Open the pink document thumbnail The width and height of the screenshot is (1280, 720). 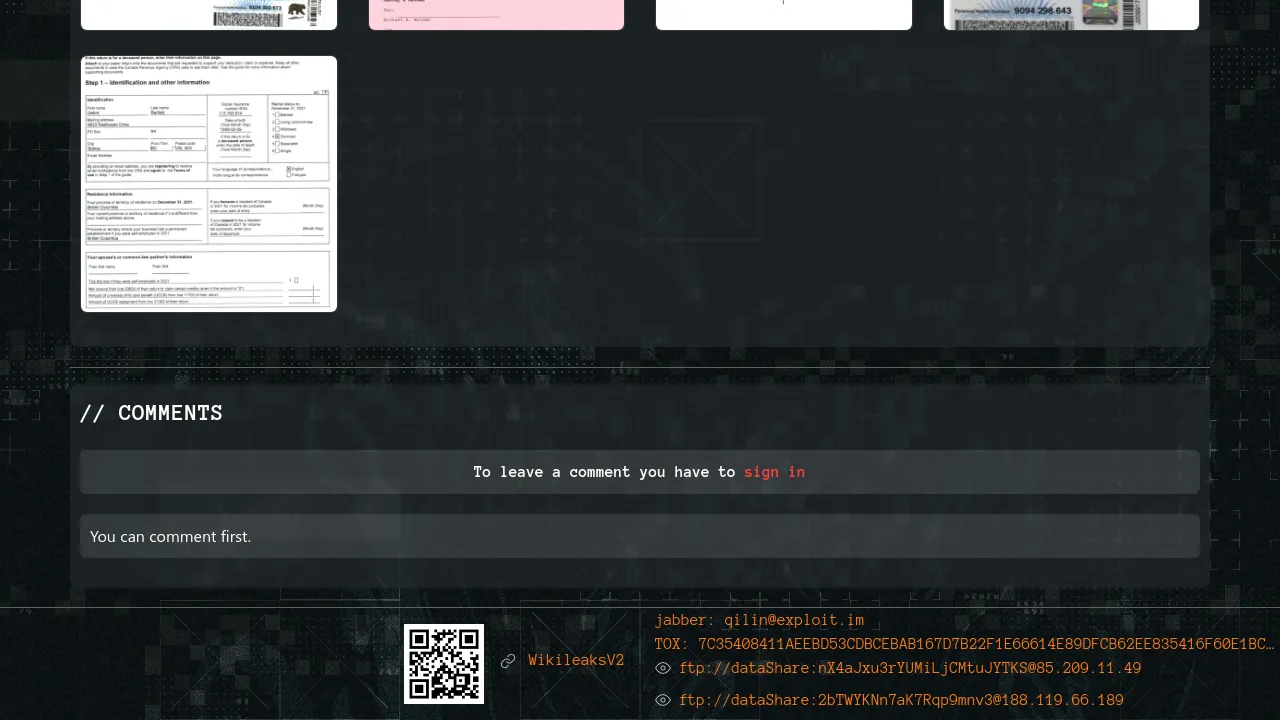[x=496, y=14]
